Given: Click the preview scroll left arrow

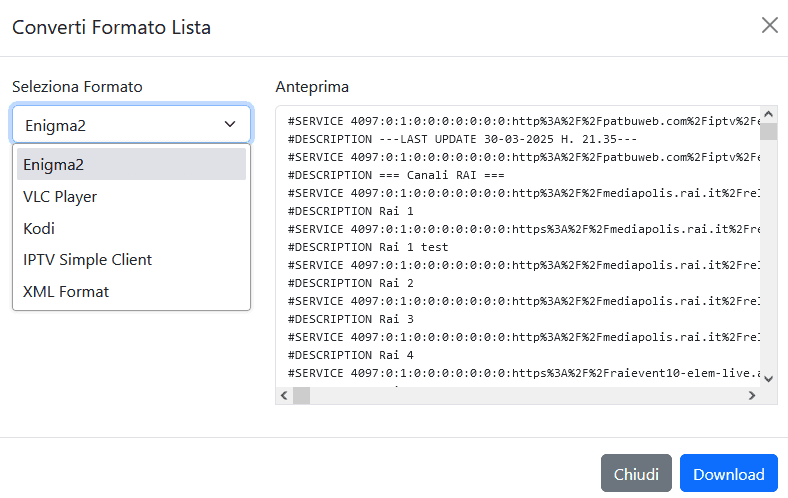Looking at the screenshot, I should (x=284, y=395).
